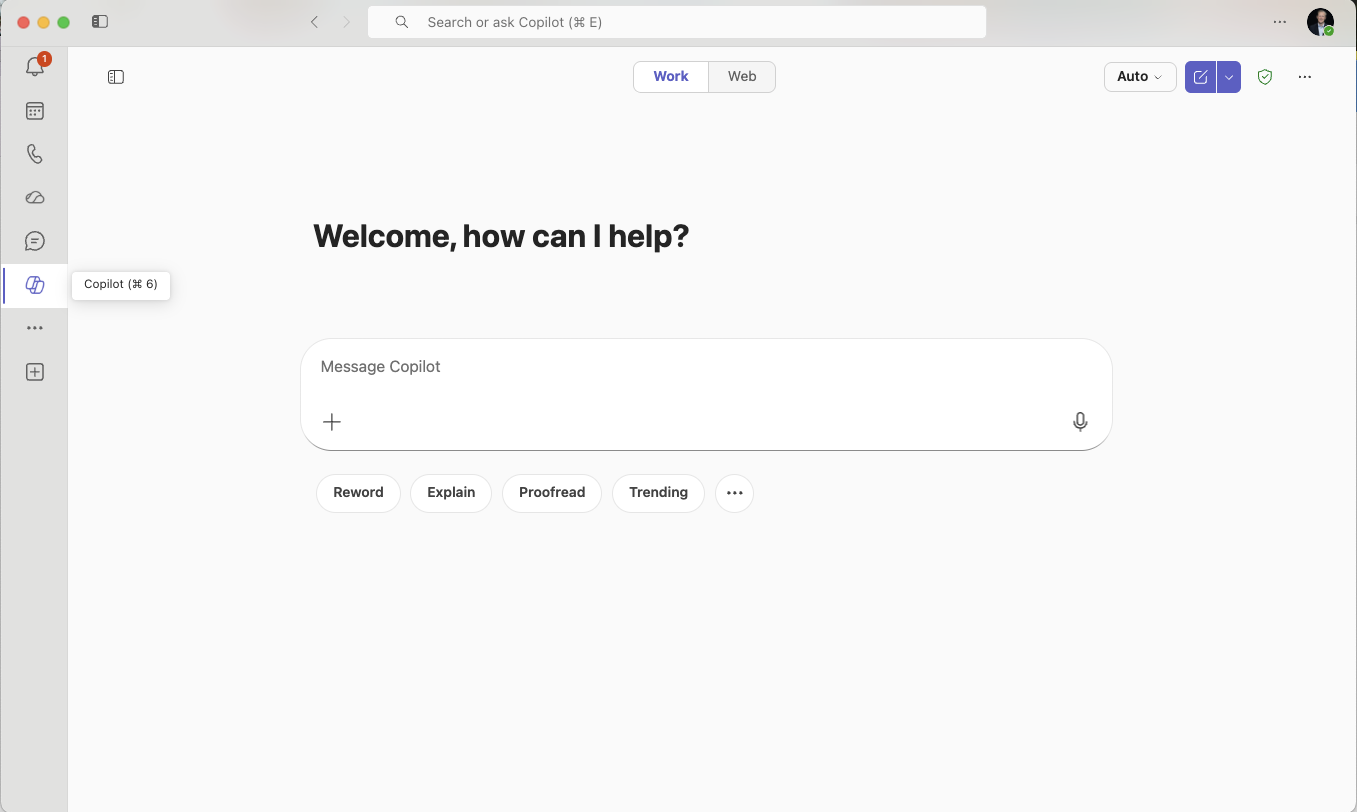The image size is (1357, 812).
Task: Click the Proofread suggestion button
Action: point(552,493)
